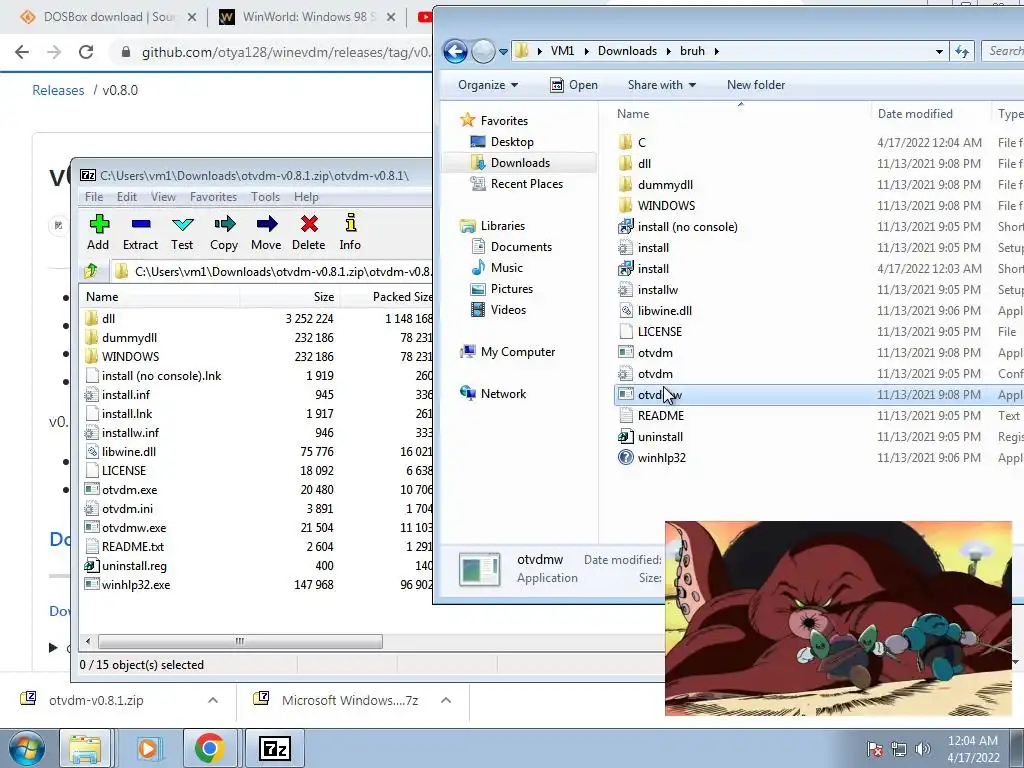Select winhlp32 in the Explorer file list
The height and width of the screenshot is (768, 1024).
[x=662, y=458]
